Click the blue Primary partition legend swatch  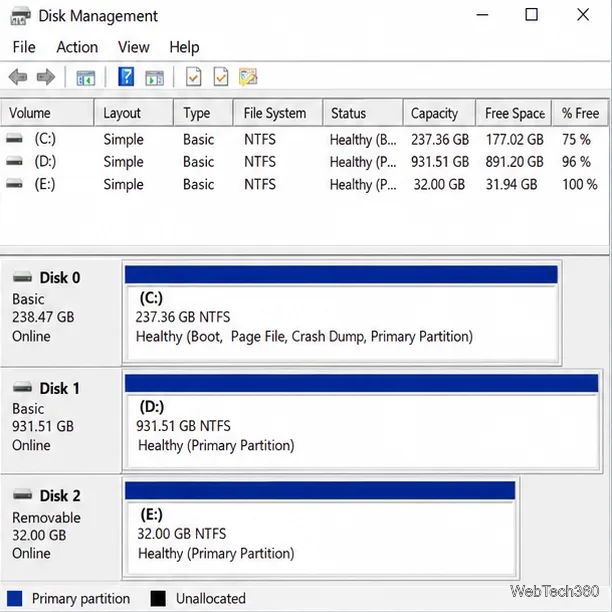pos(15,598)
